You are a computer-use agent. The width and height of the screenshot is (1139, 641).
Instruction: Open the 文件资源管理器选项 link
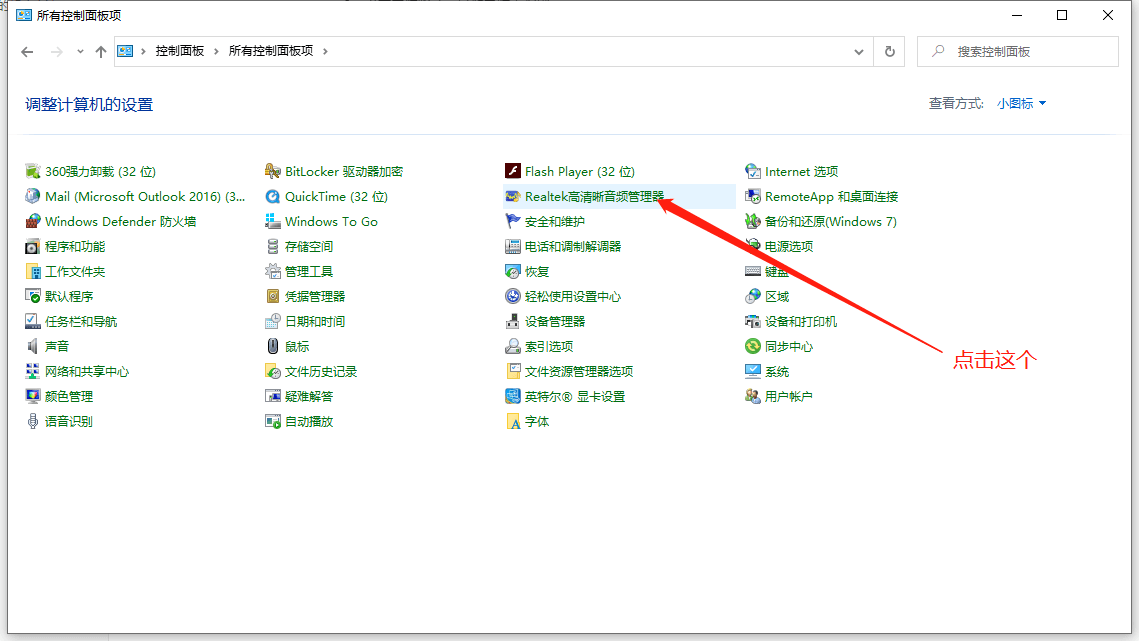578,371
